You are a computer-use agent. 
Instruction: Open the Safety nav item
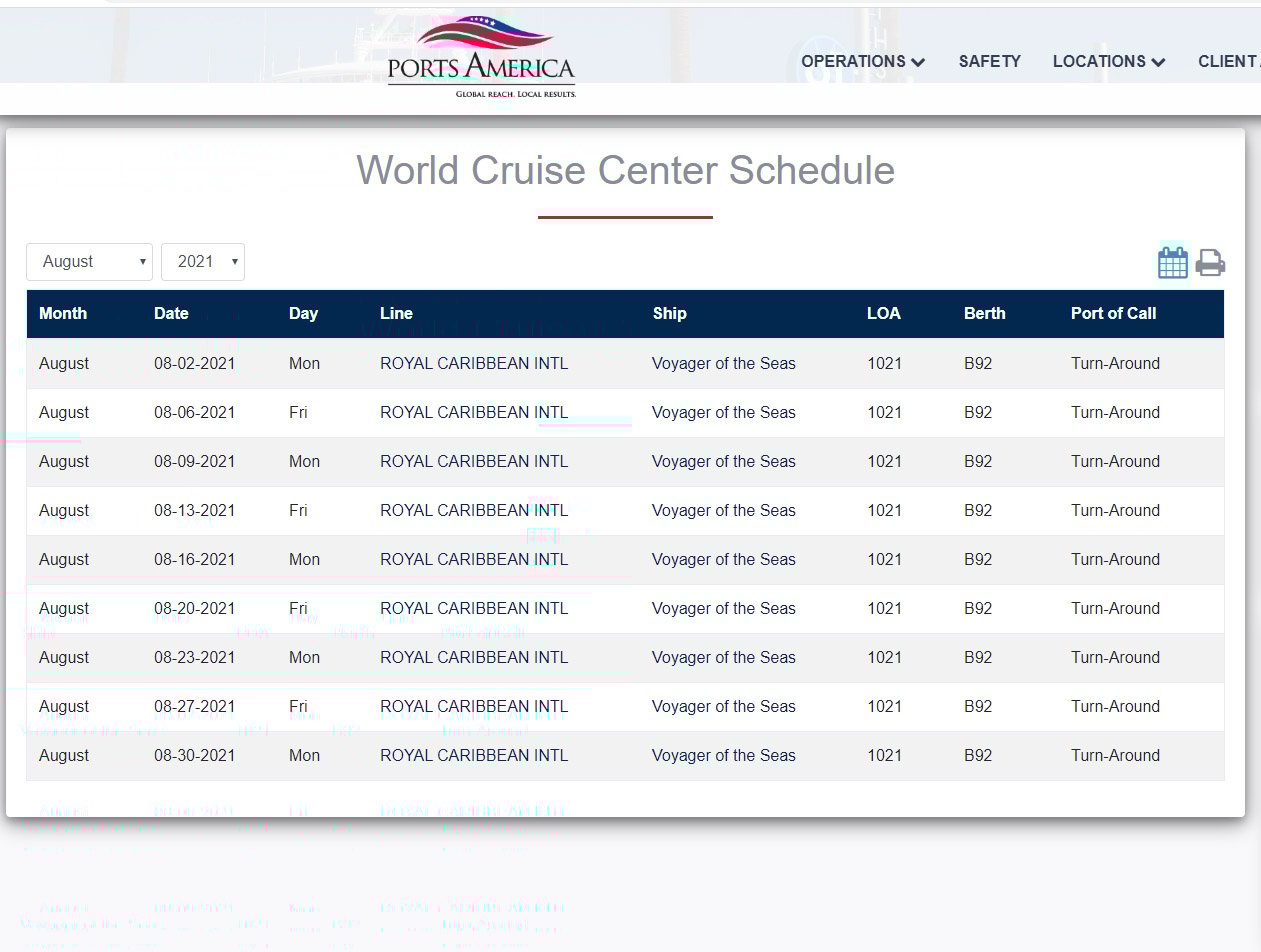[x=990, y=61]
